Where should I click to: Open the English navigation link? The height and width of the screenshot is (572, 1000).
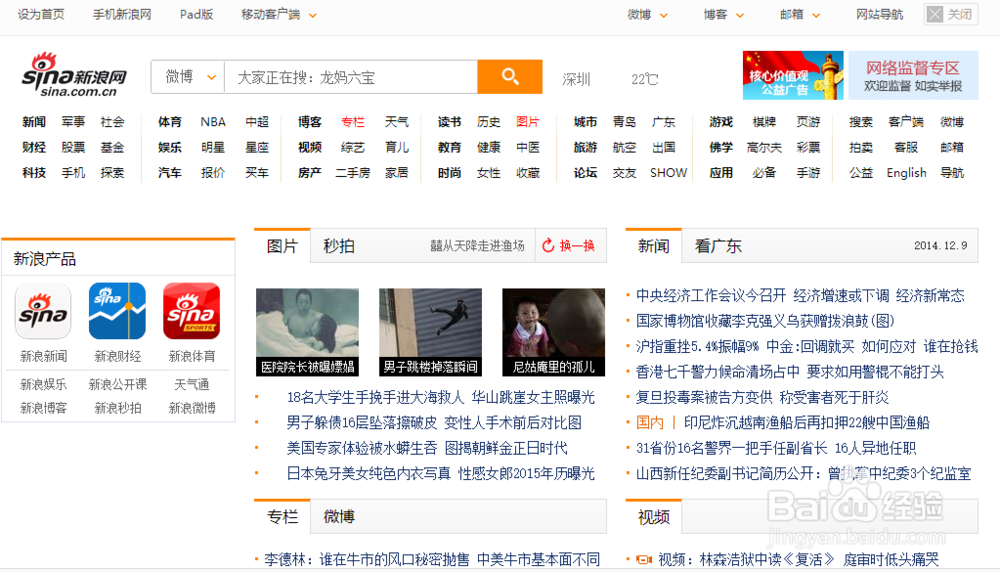pyautogui.click(x=906, y=173)
